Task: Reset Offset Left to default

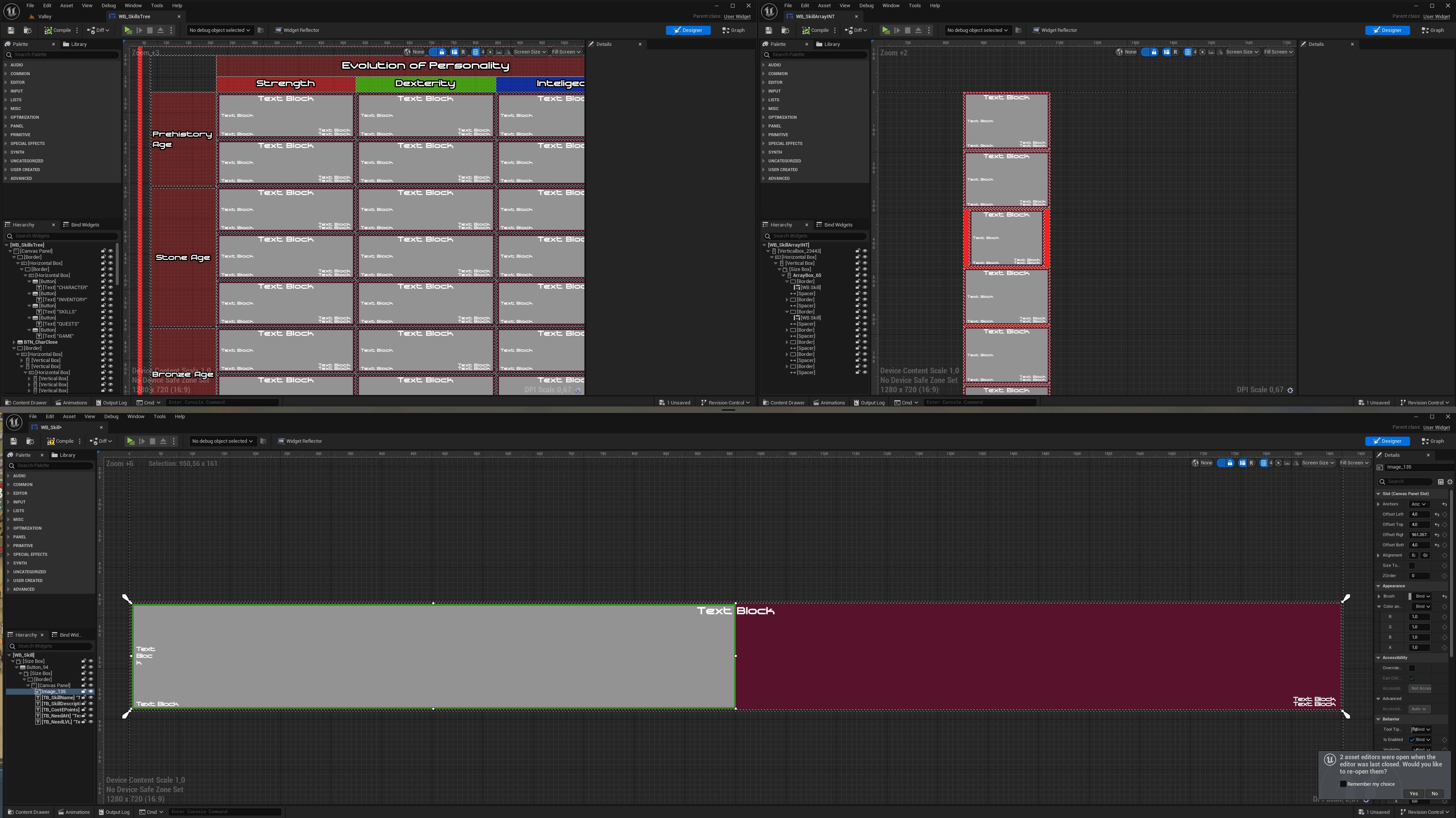Action: coord(1437,515)
